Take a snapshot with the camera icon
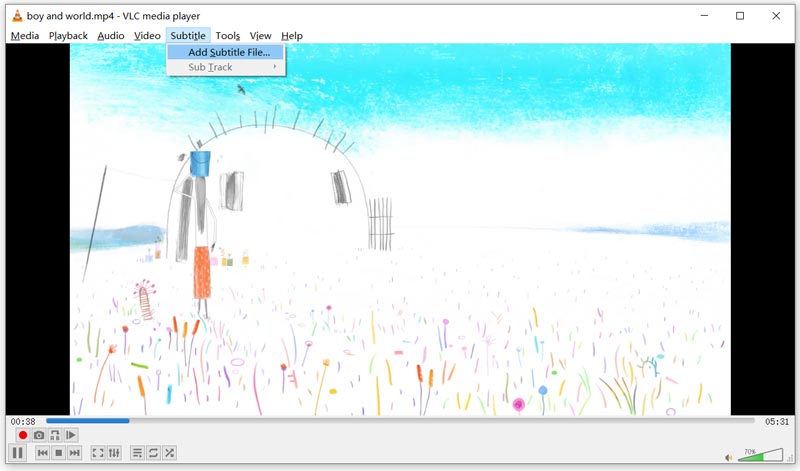Image resolution: width=800 pixels, height=471 pixels. point(39,435)
